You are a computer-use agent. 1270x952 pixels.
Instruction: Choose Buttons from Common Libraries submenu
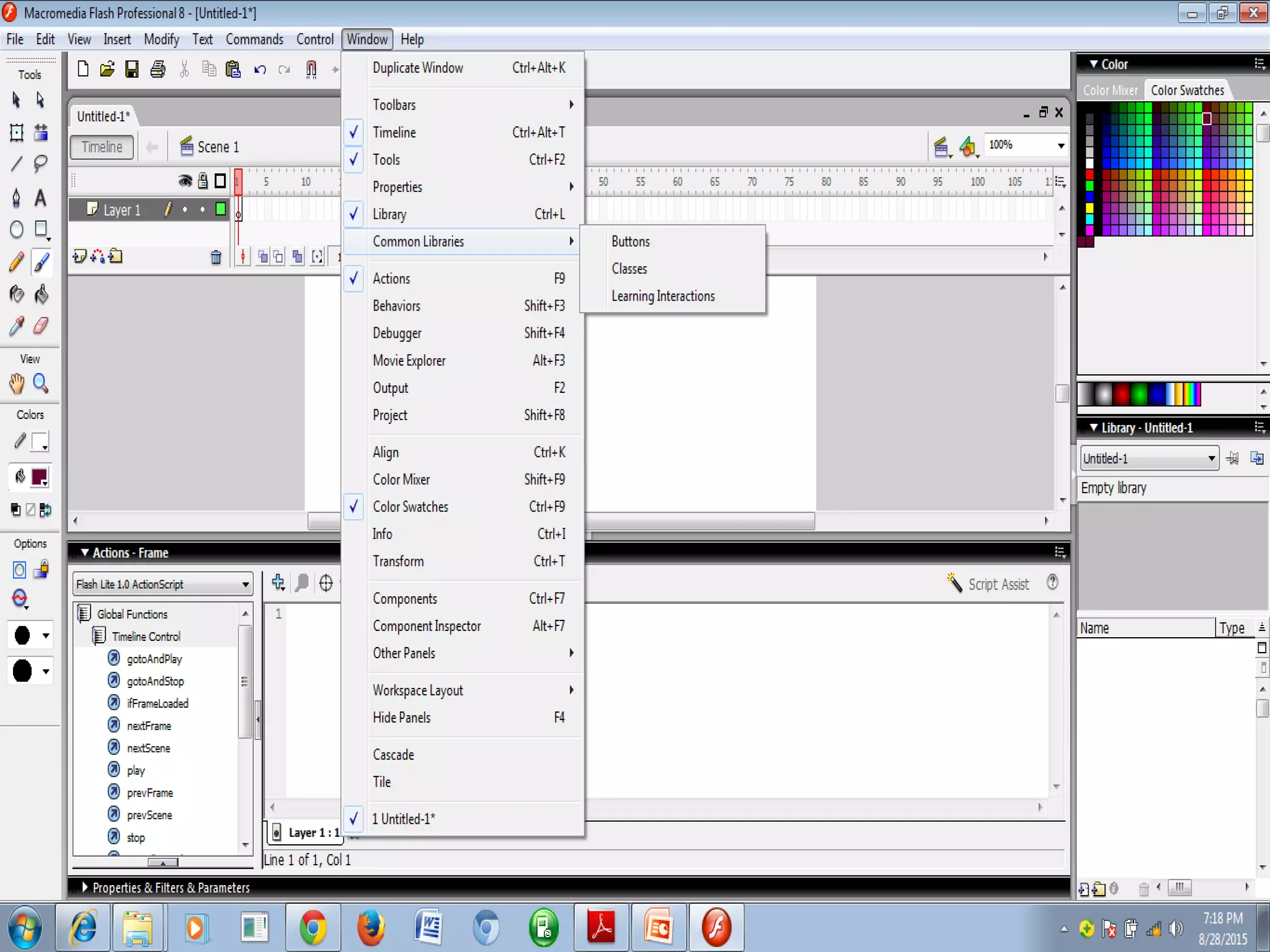[631, 241]
